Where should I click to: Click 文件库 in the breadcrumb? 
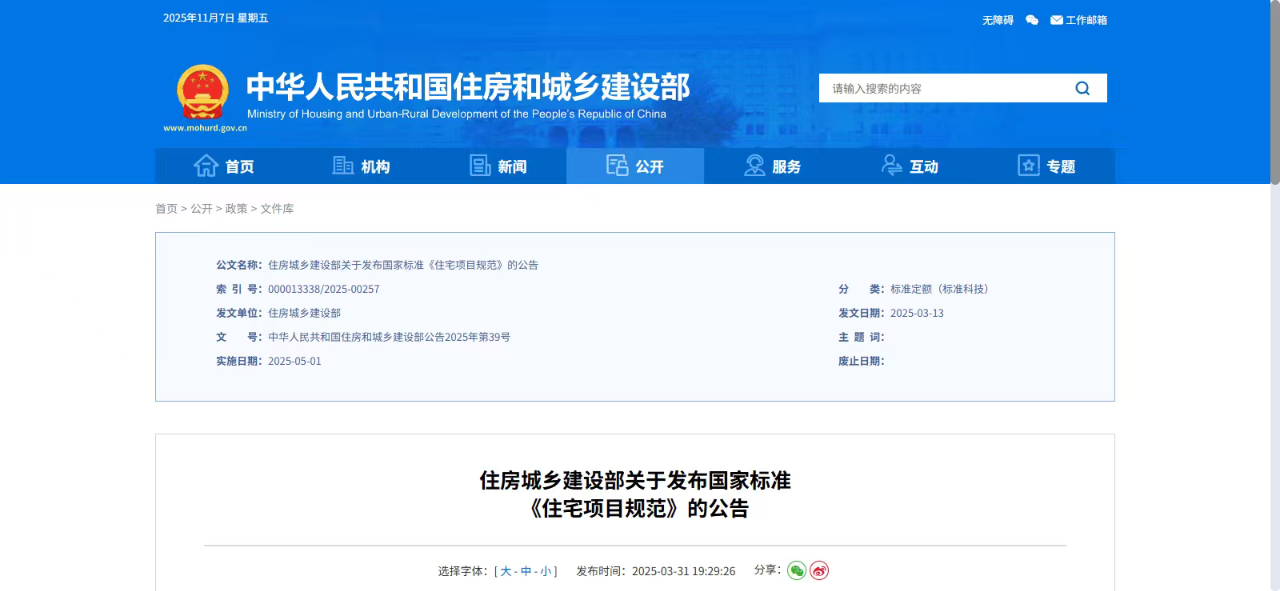pos(277,209)
